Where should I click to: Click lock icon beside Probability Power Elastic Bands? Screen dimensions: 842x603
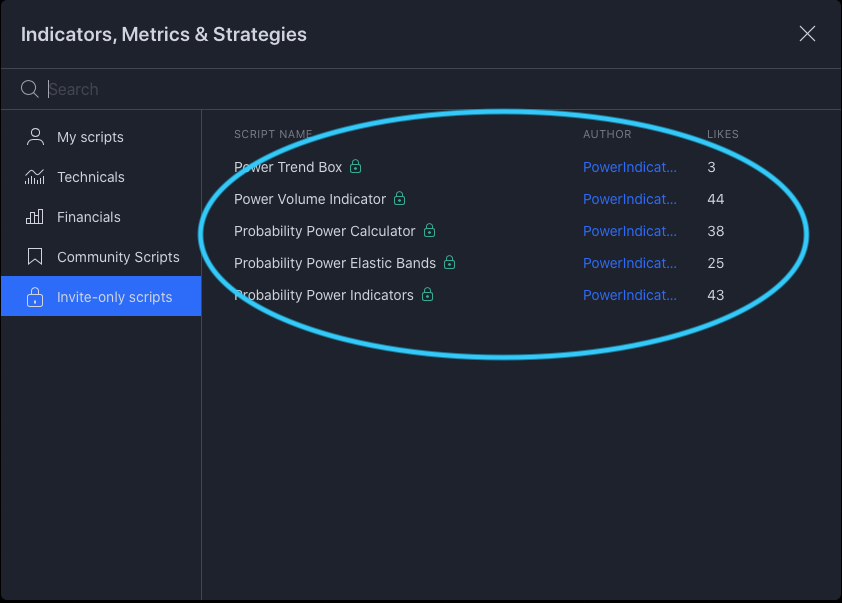click(x=449, y=263)
